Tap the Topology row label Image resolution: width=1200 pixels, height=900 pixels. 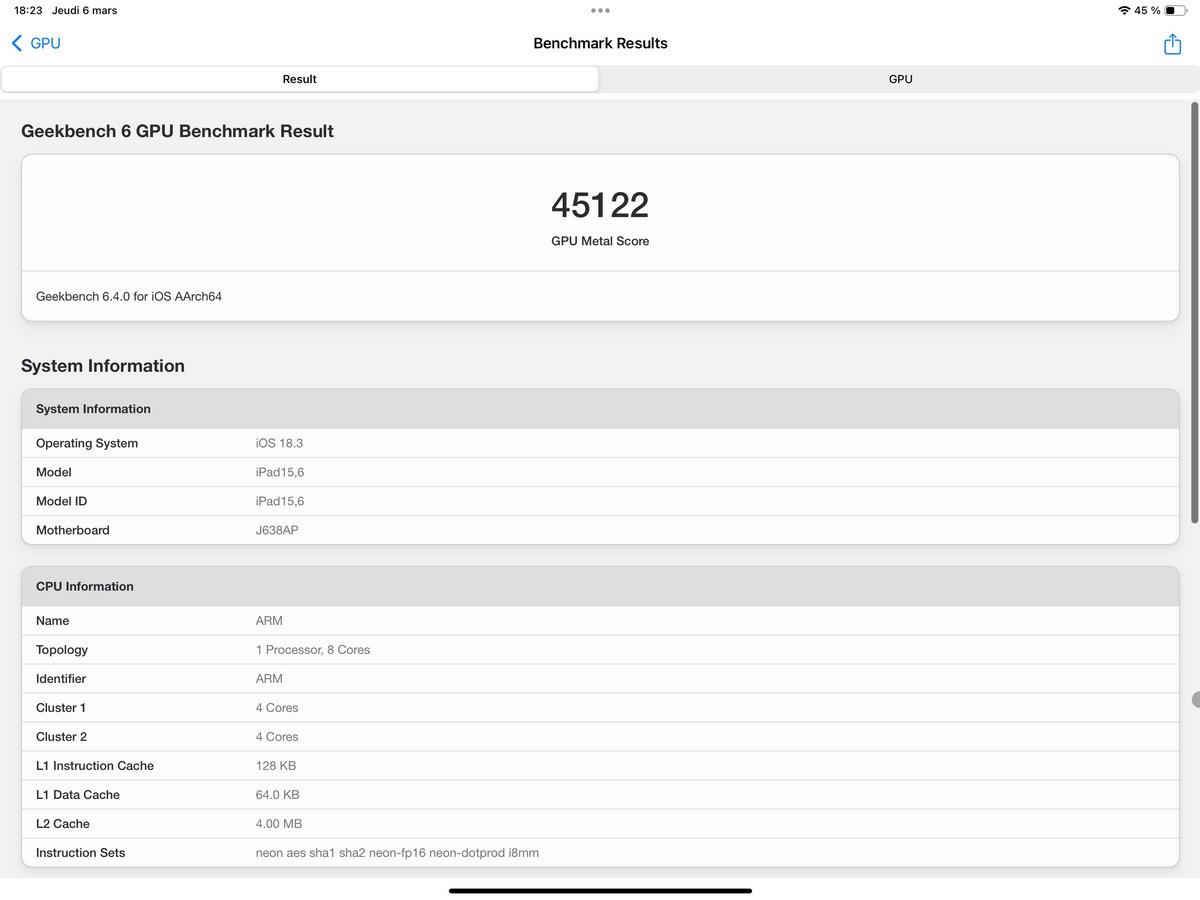pyautogui.click(x=62, y=650)
